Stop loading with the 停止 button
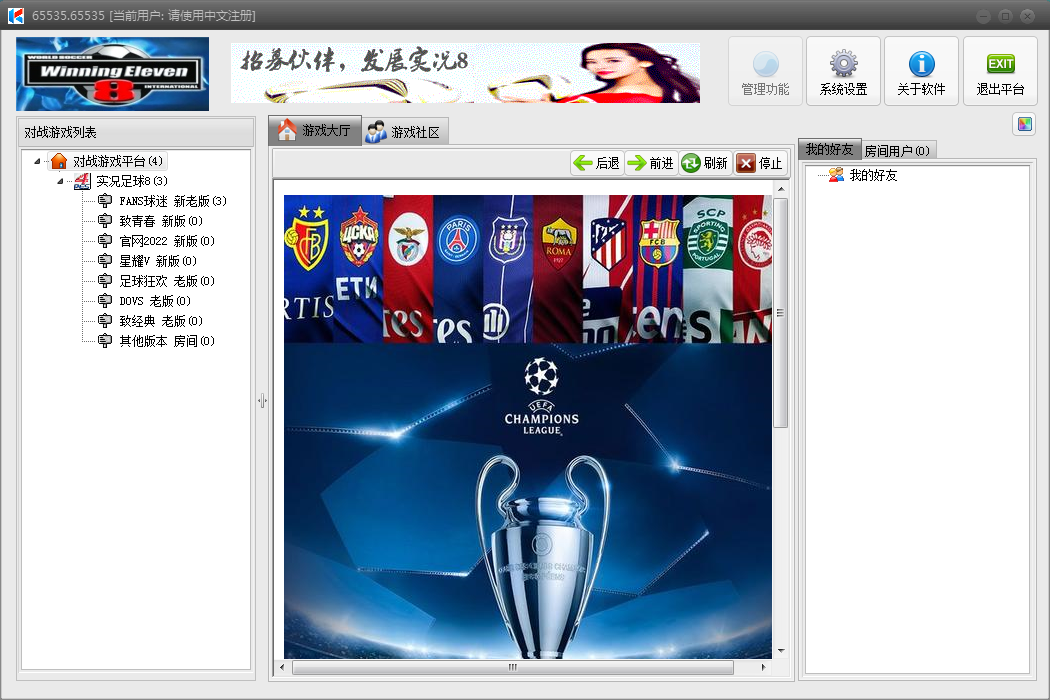The height and width of the screenshot is (700, 1050). click(760, 163)
